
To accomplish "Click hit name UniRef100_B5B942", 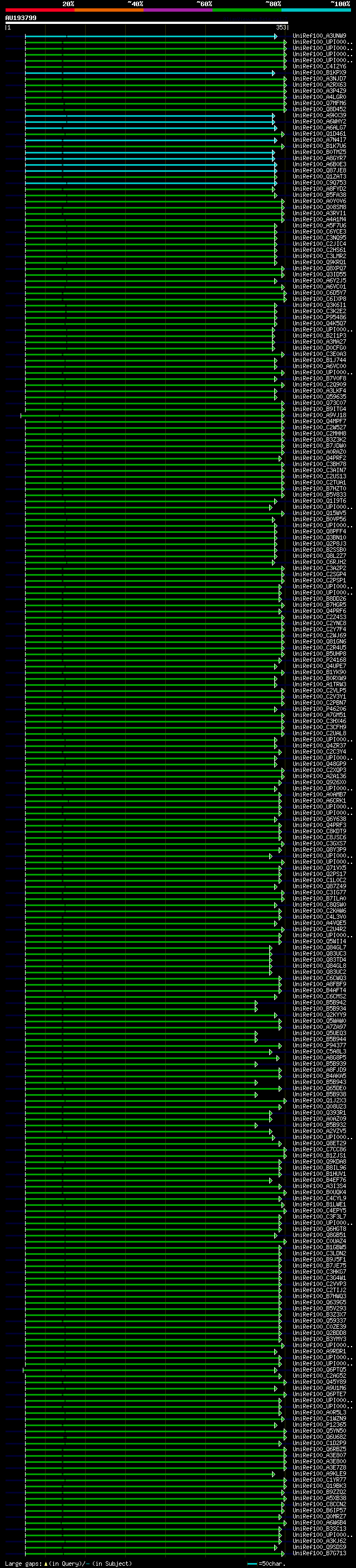I will tap(319, 1002).
